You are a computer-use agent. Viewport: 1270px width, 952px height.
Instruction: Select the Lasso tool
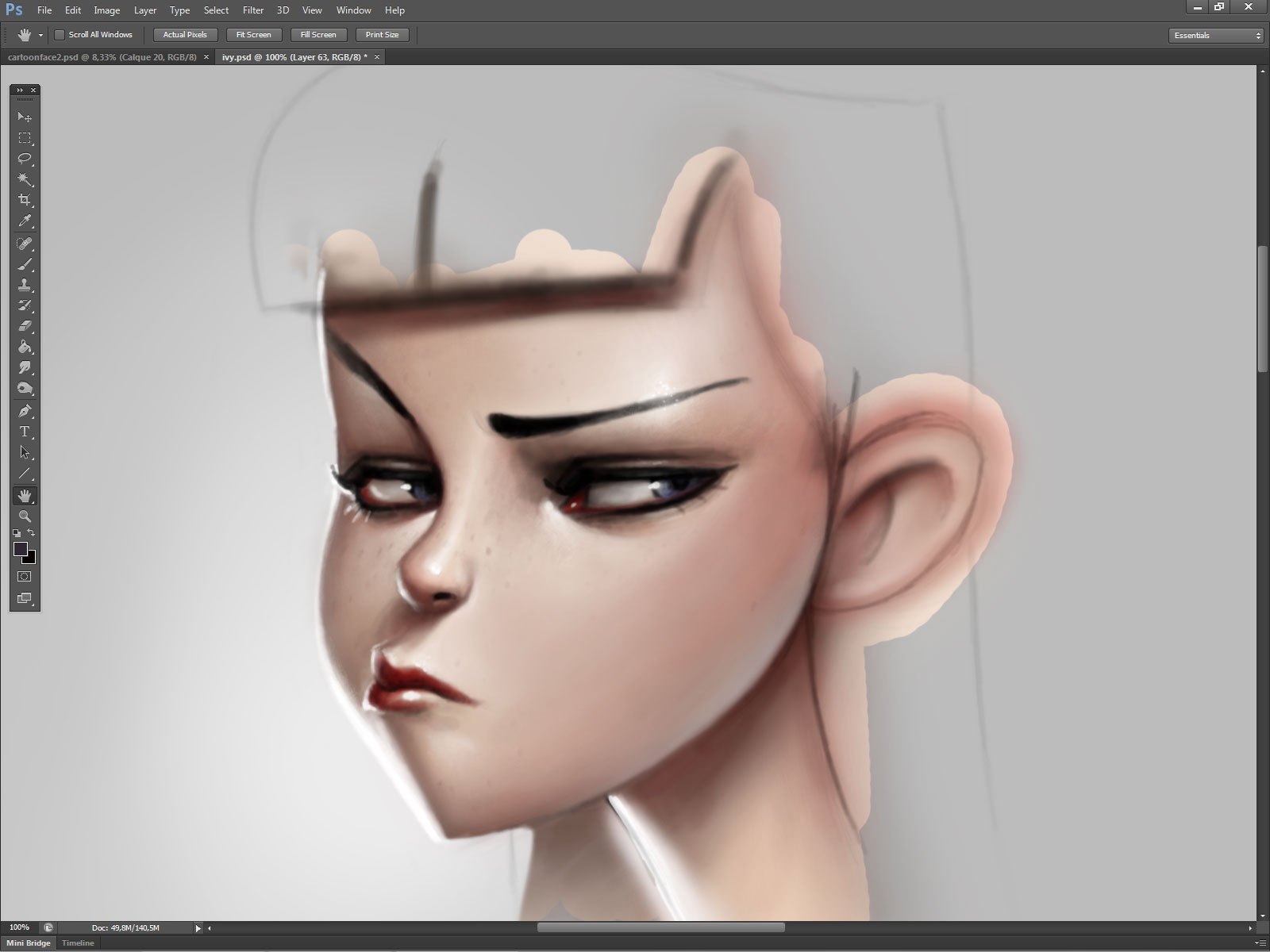(24, 159)
